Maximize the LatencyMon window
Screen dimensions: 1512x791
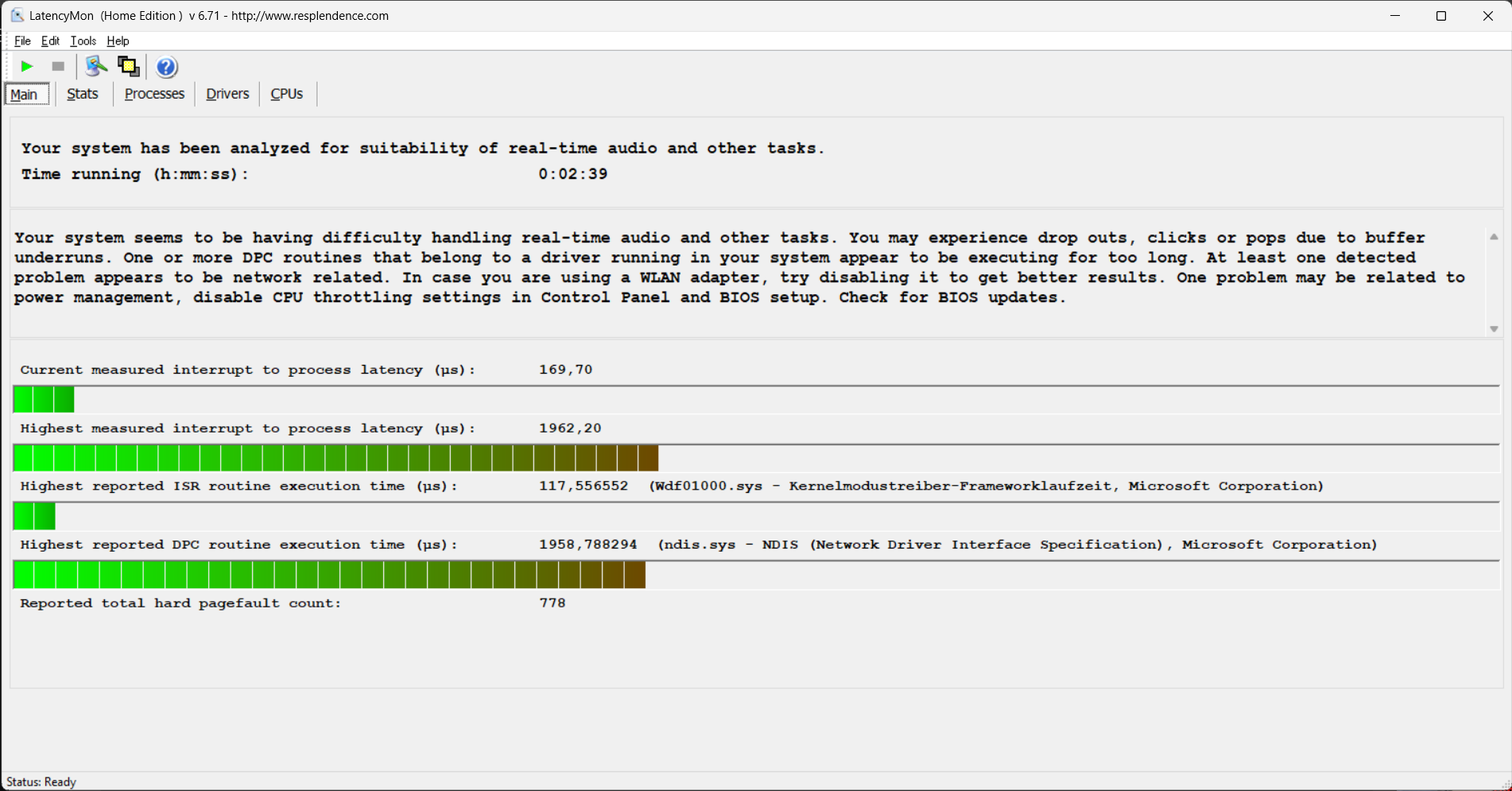pos(1440,16)
